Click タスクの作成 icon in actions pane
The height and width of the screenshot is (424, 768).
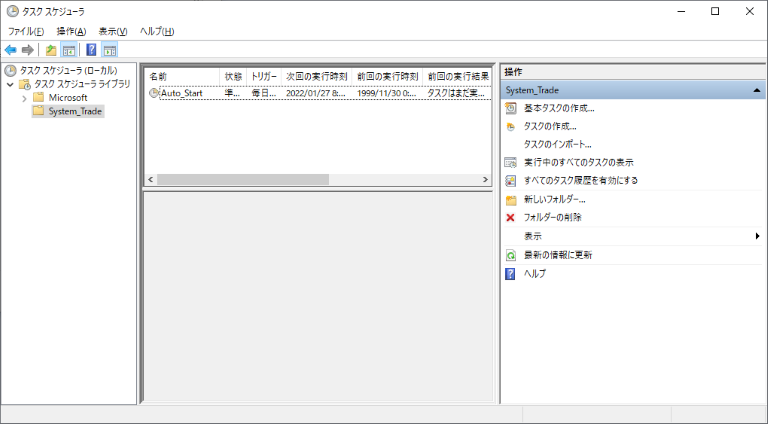pyautogui.click(x=511, y=126)
